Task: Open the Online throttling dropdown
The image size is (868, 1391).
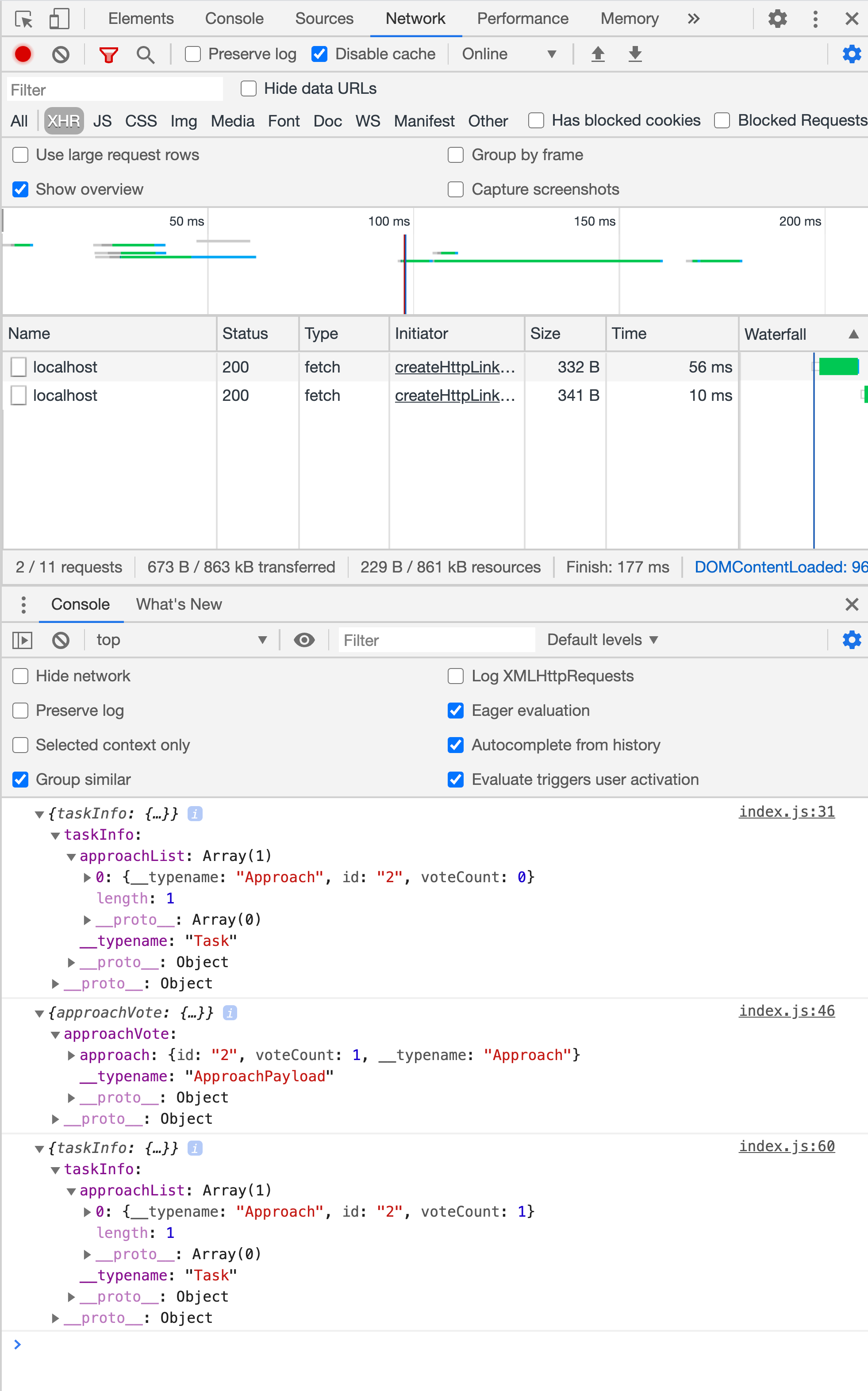Action: (x=509, y=54)
